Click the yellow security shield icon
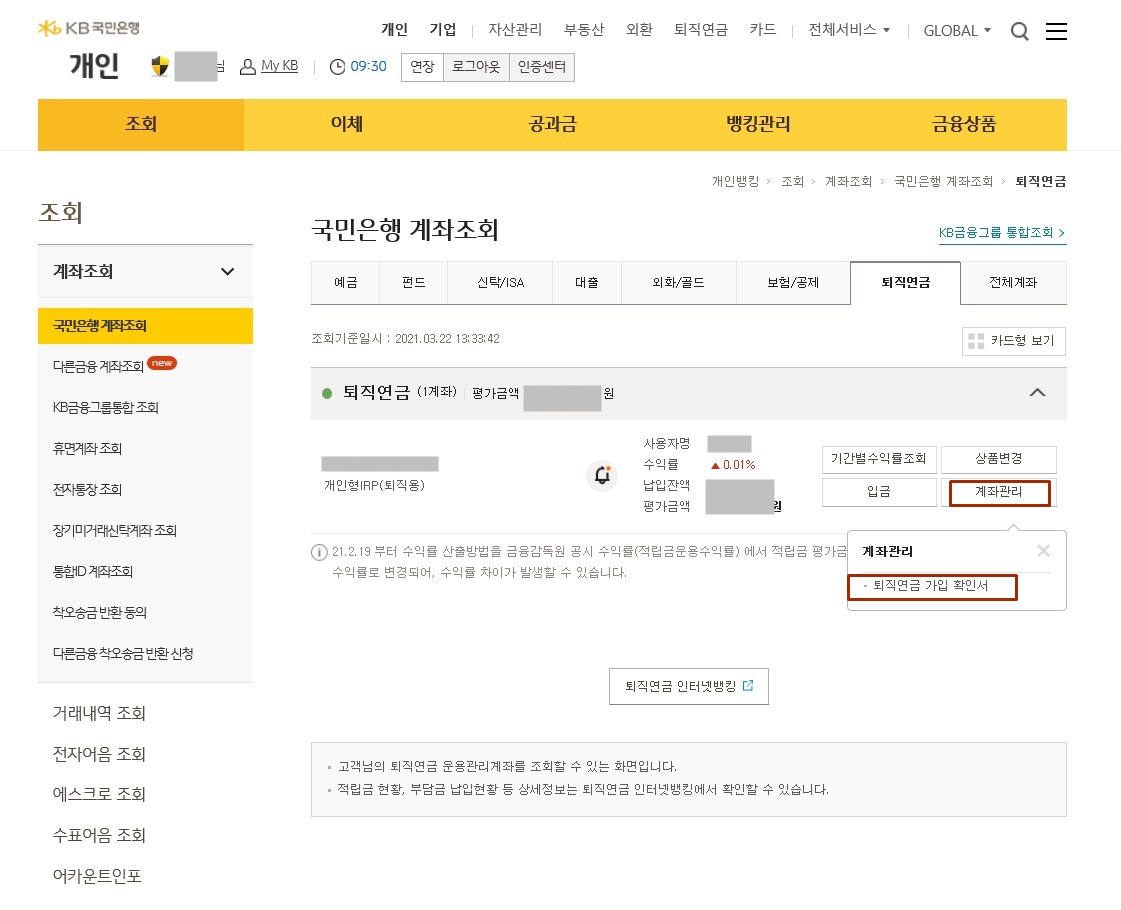This screenshot has width=1121, height=910. (160, 66)
